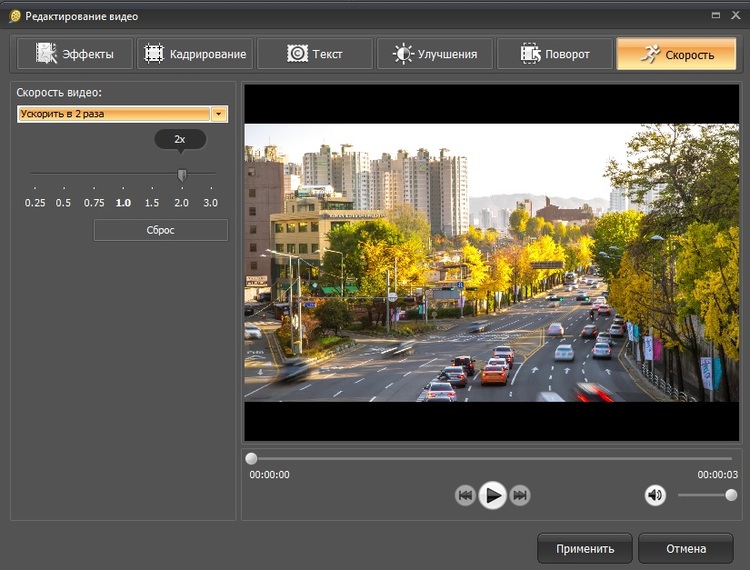The width and height of the screenshot is (750, 570).
Task: Click the speed slider handle
Action: [x=182, y=175]
